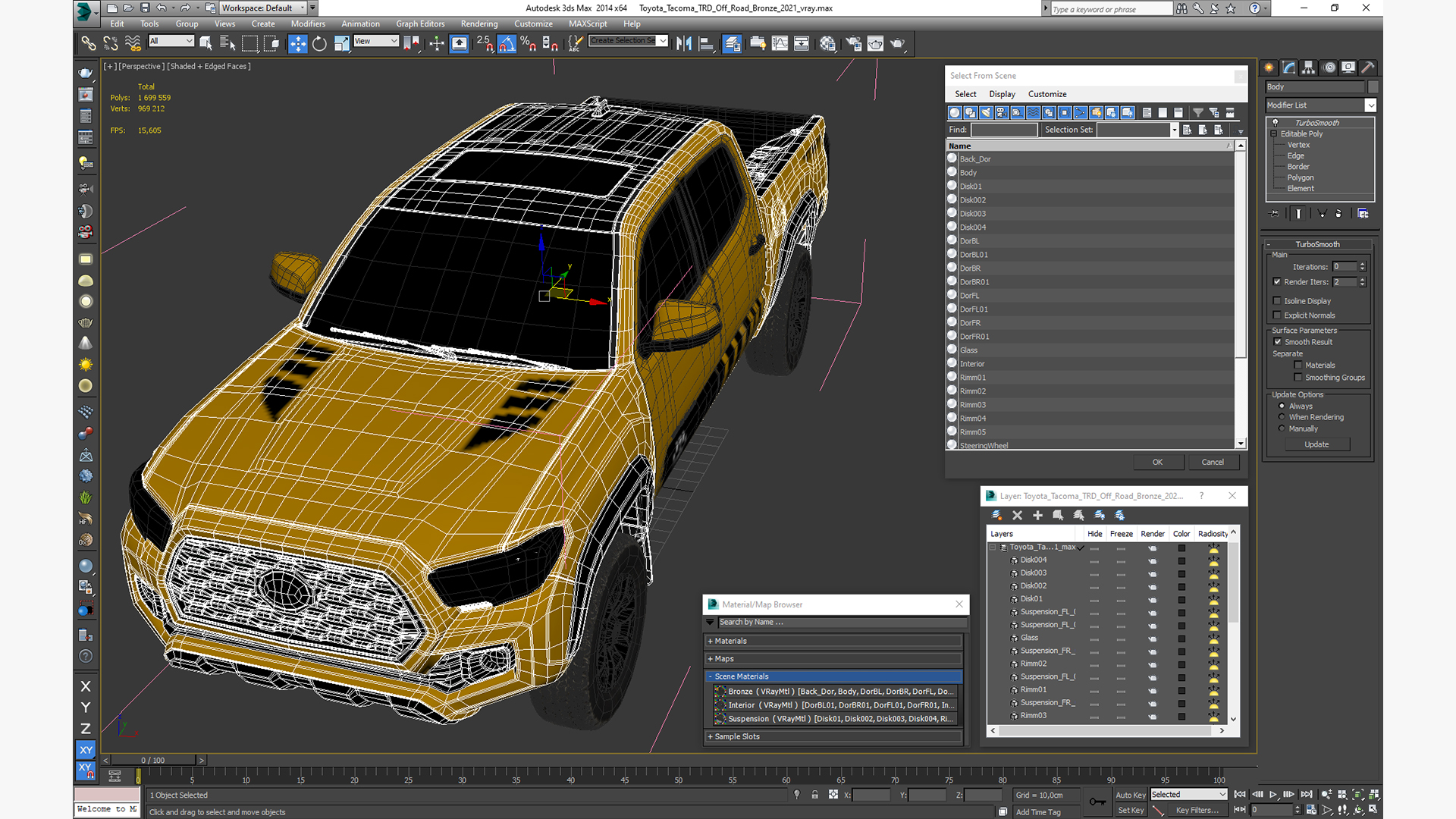Viewport: 1456px width, 819px height.
Task: Select Always update option
Action: pos(1282,406)
